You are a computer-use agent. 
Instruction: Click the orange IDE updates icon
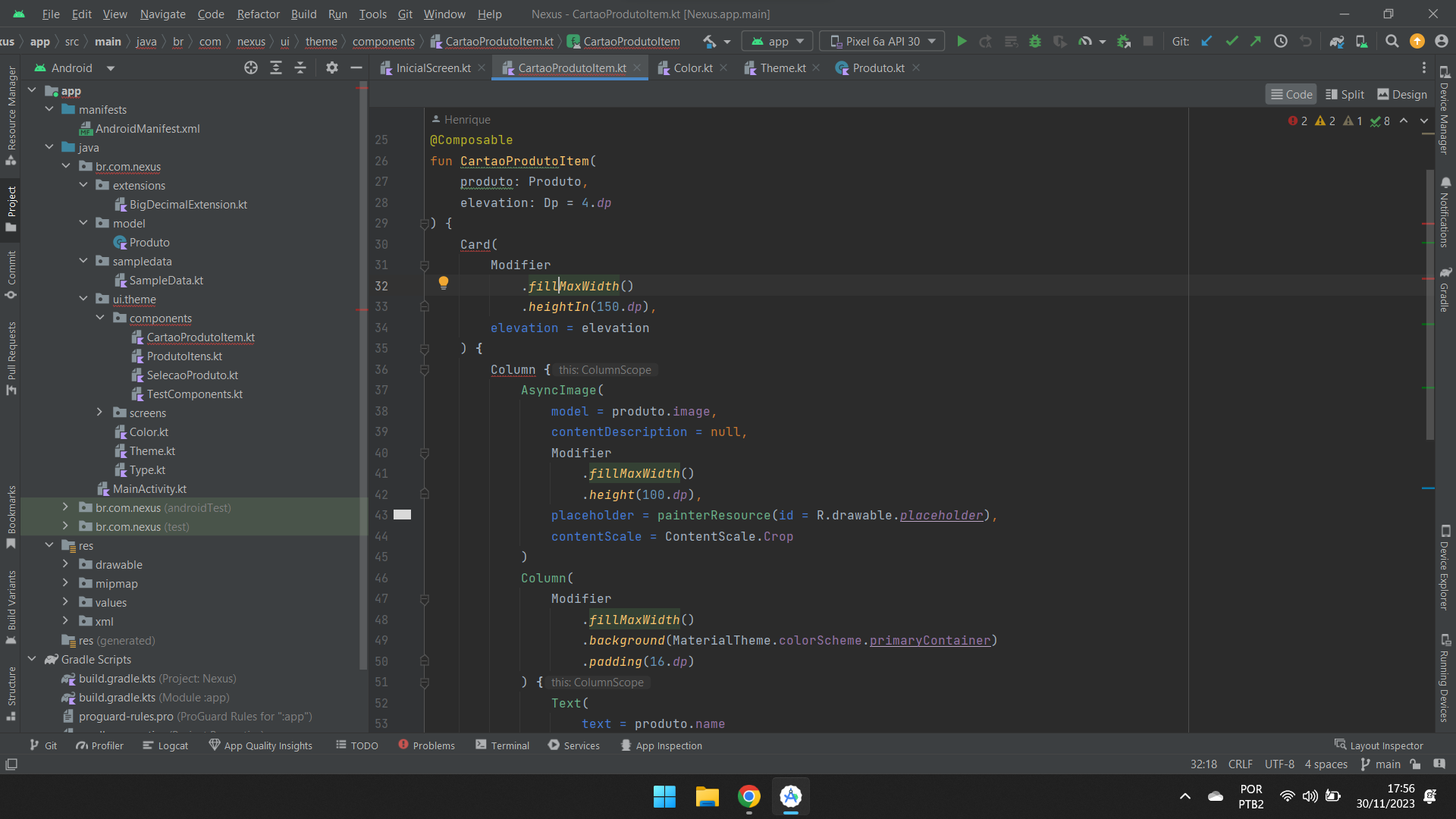click(1417, 42)
